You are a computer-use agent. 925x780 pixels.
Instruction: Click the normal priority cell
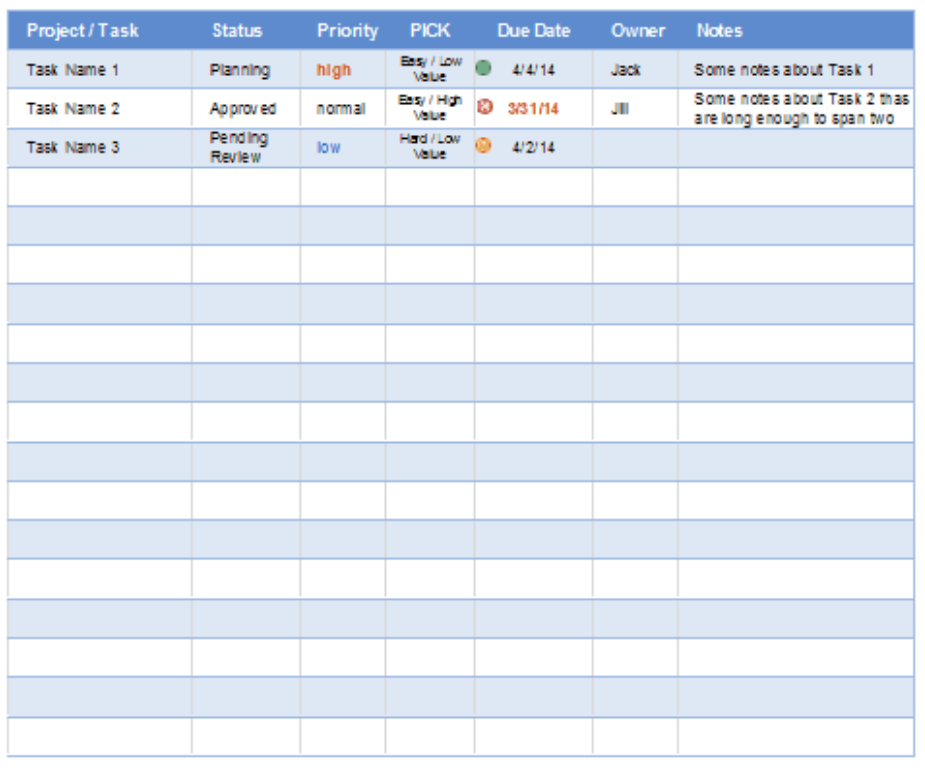pyautogui.click(x=343, y=109)
